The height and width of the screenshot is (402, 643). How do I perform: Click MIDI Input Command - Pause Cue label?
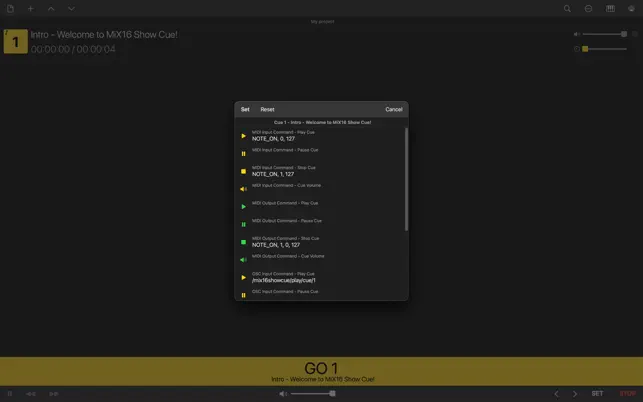tap(285, 150)
